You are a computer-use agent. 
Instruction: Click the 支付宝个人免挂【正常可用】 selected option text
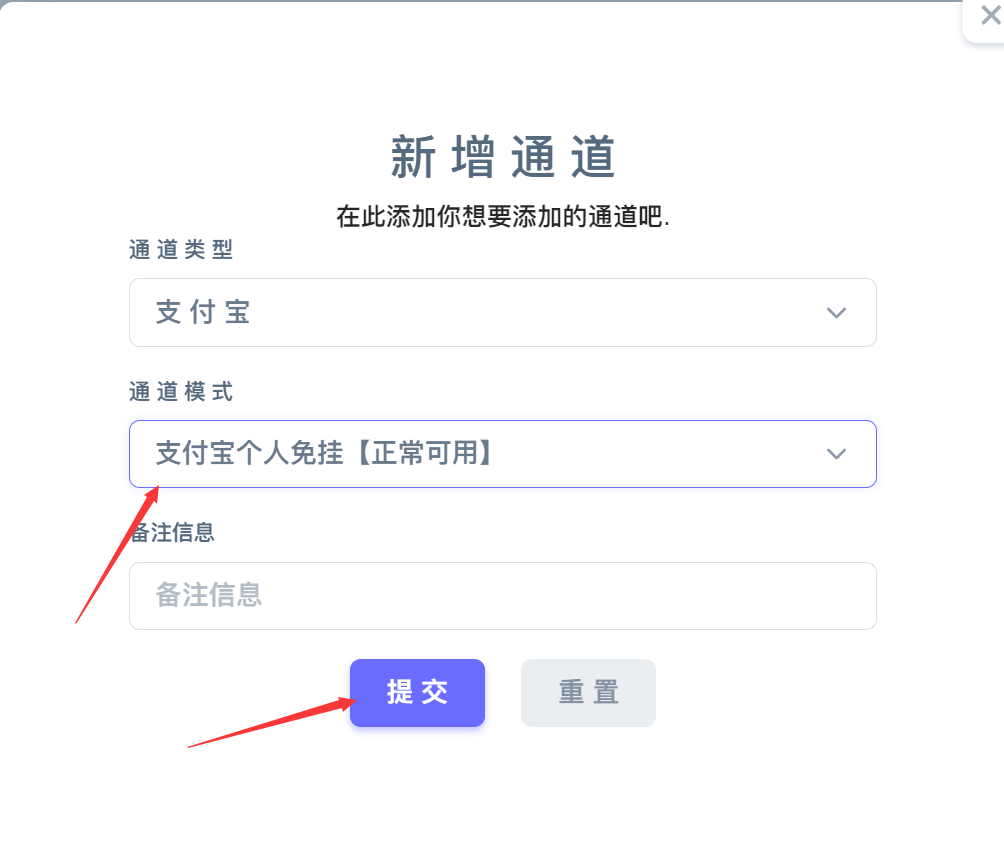point(324,453)
